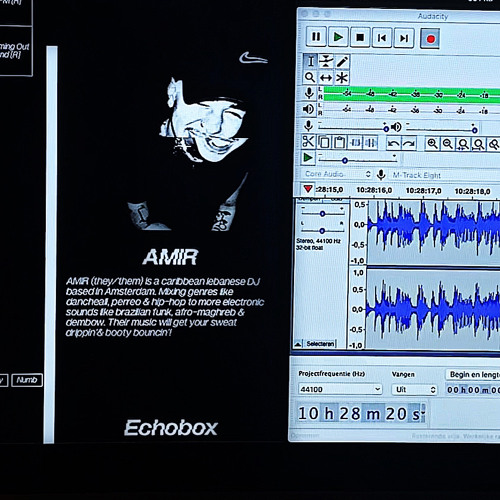Click the track gain slider knob
The height and width of the screenshot is (500, 500).
coord(322,214)
